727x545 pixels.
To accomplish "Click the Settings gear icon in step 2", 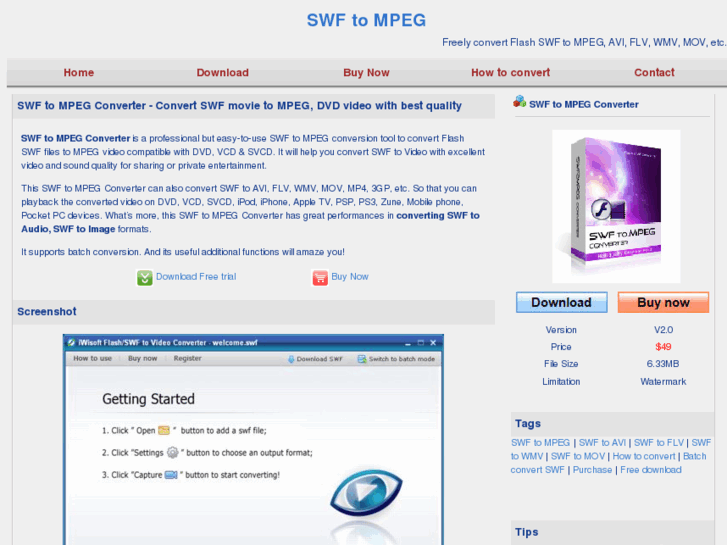I will click(x=172, y=452).
